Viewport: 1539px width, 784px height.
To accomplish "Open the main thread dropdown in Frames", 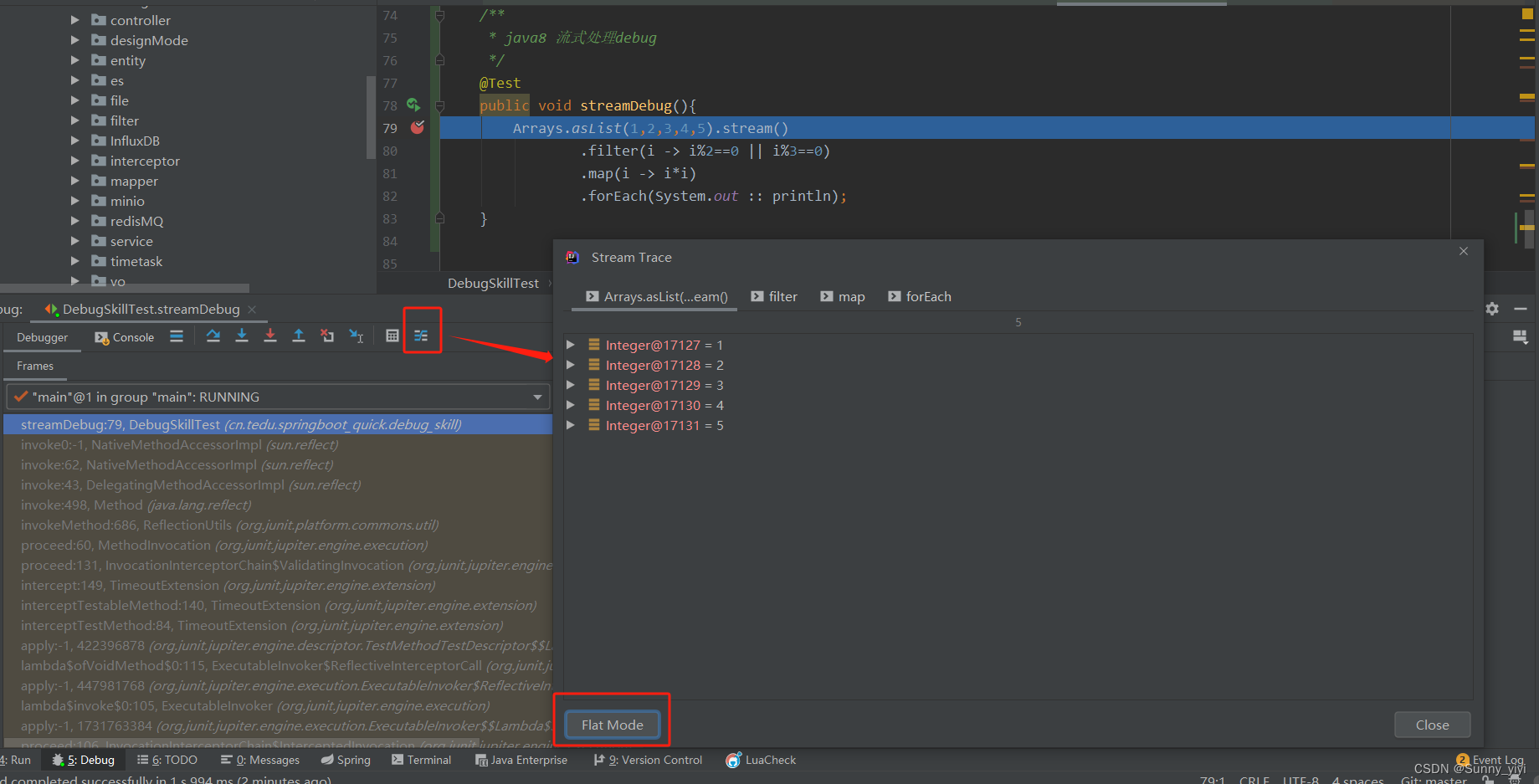I will 538,397.
